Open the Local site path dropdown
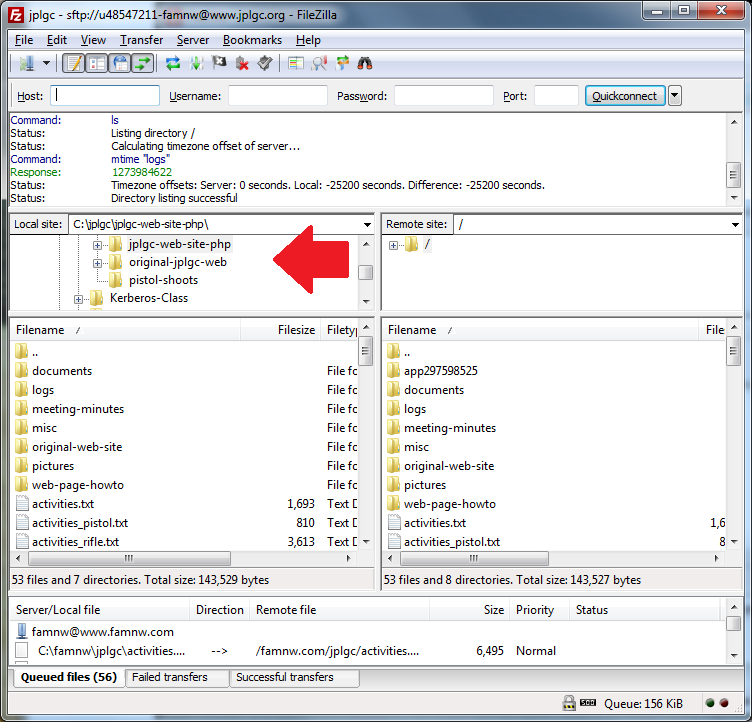Image resolution: width=752 pixels, height=722 pixels. [x=366, y=224]
